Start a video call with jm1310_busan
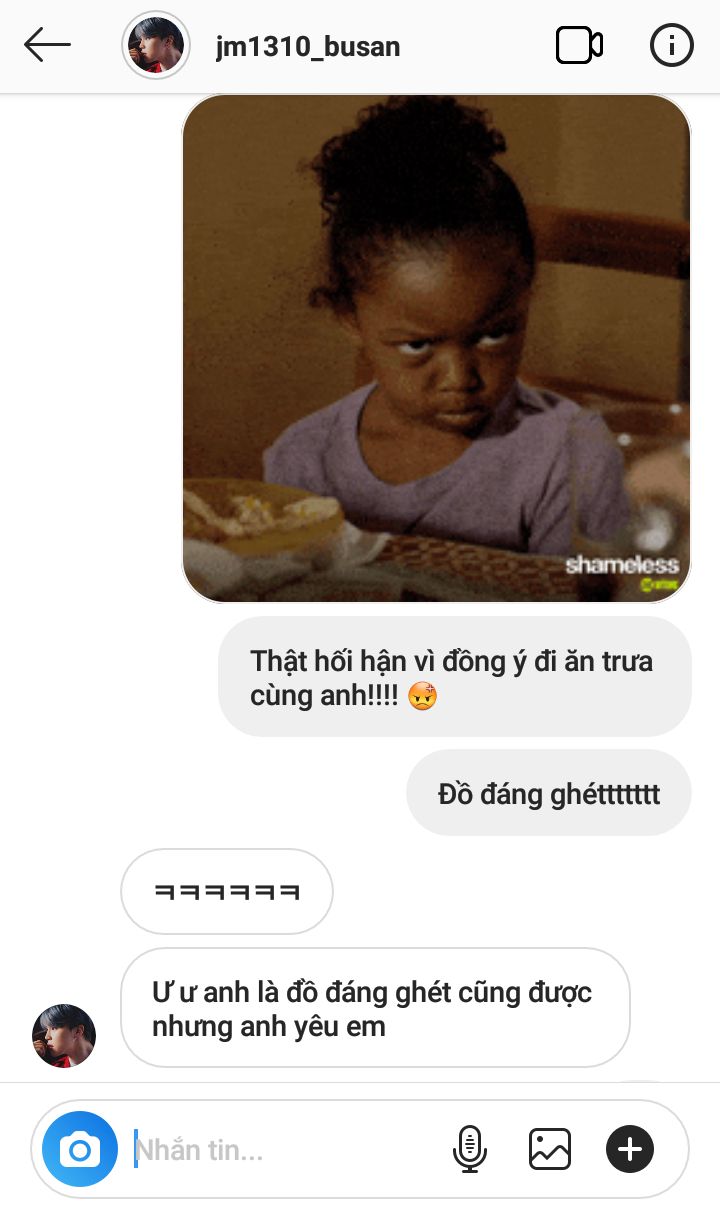Image resolution: width=720 pixels, height=1229 pixels. pos(579,45)
